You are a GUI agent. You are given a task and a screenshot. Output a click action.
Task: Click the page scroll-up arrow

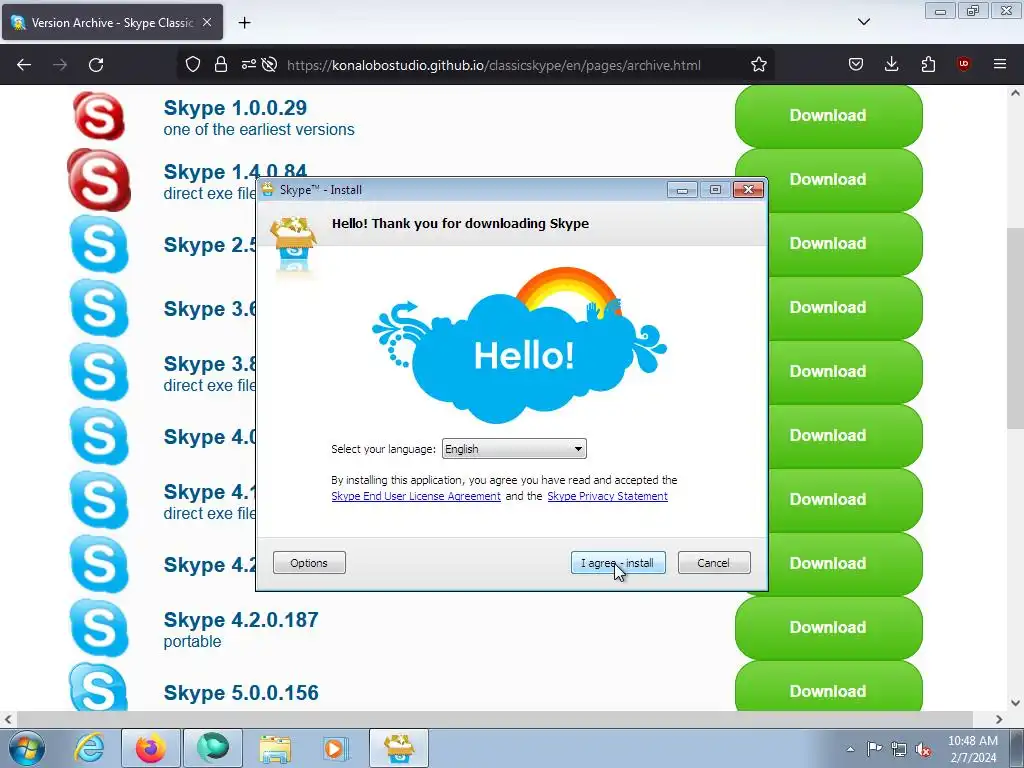[1015, 93]
